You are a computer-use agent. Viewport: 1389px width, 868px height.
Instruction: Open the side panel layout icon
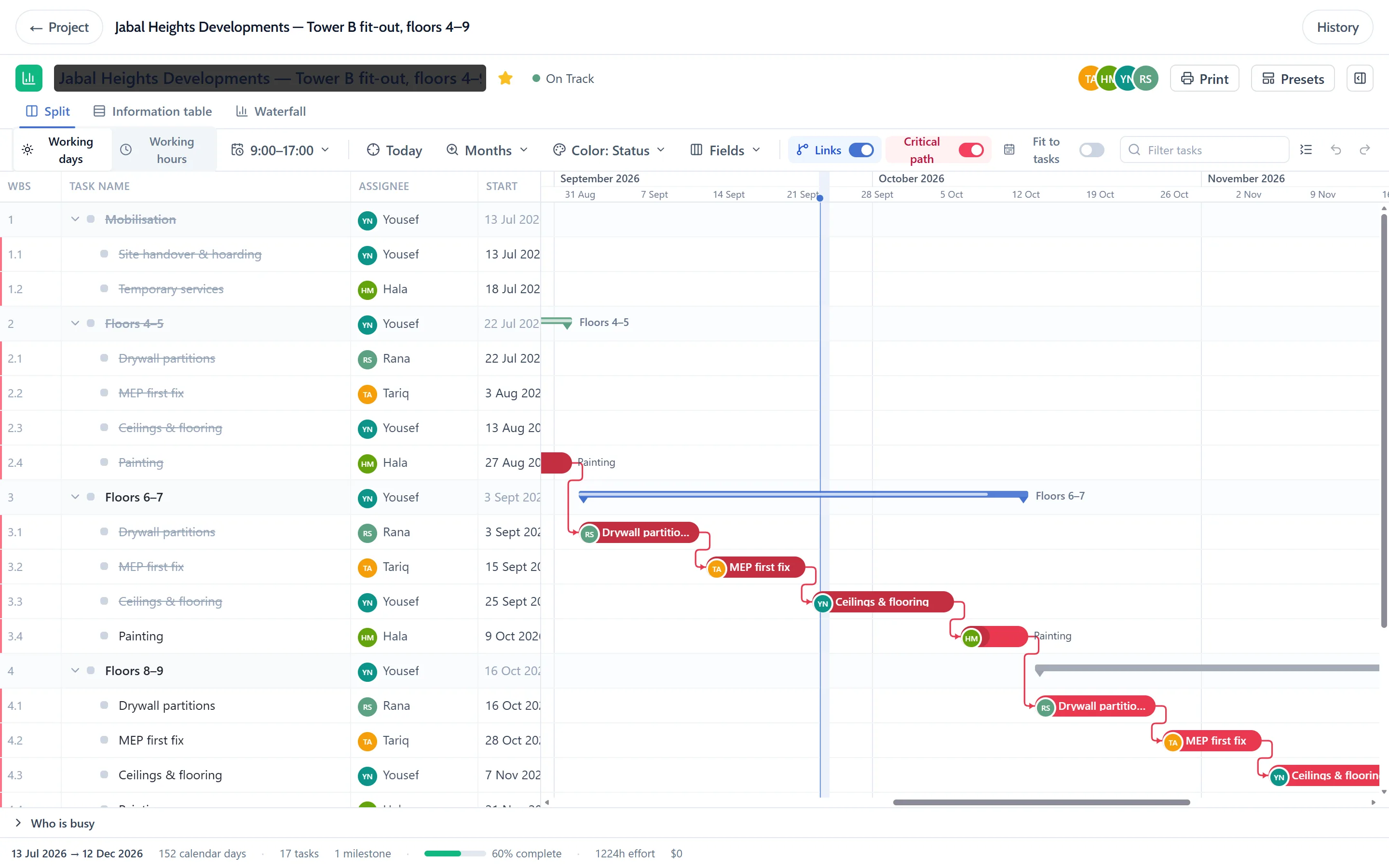[x=1360, y=78]
